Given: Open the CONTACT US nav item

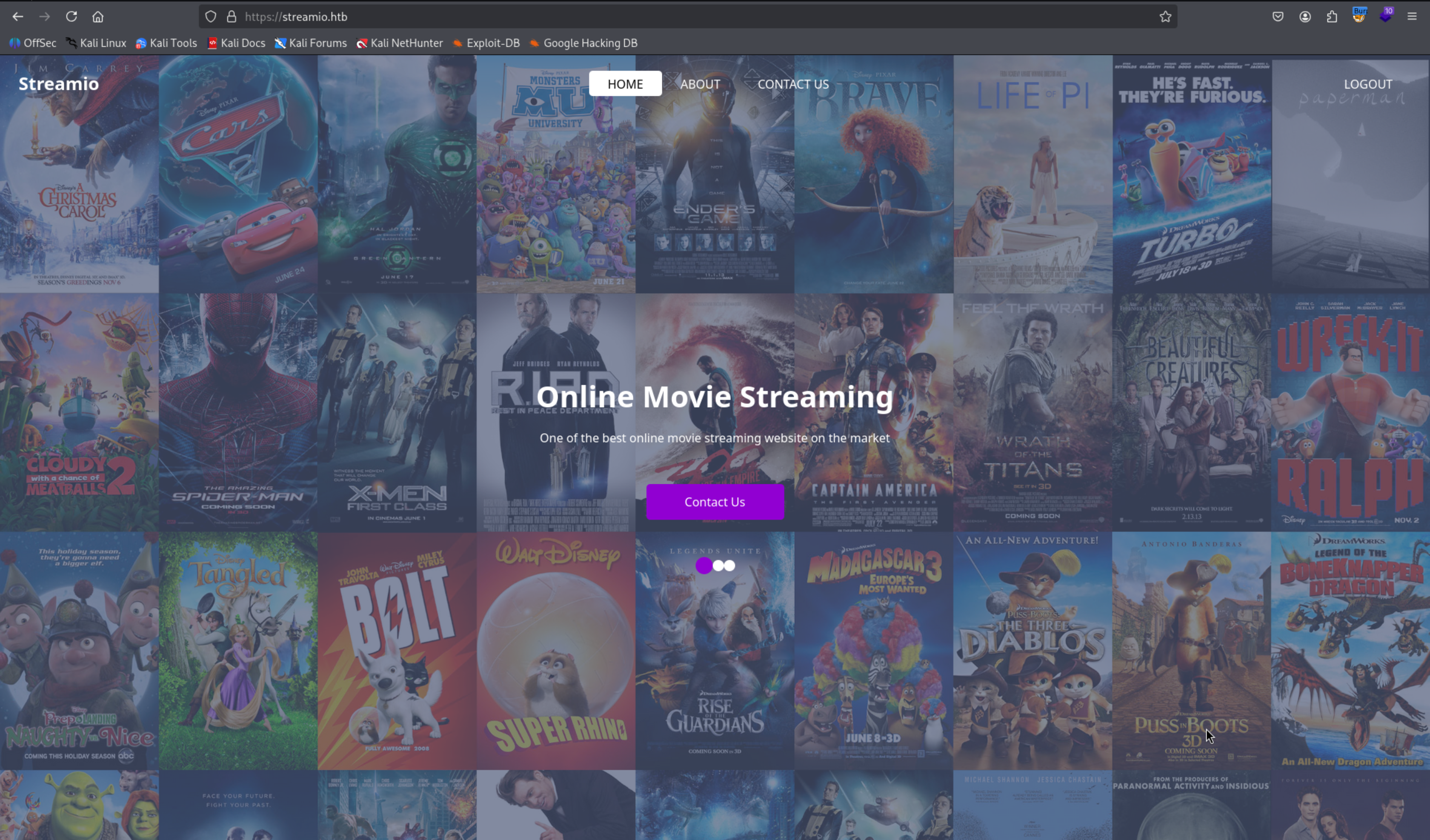Looking at the screenshot, I should [793, 84].
